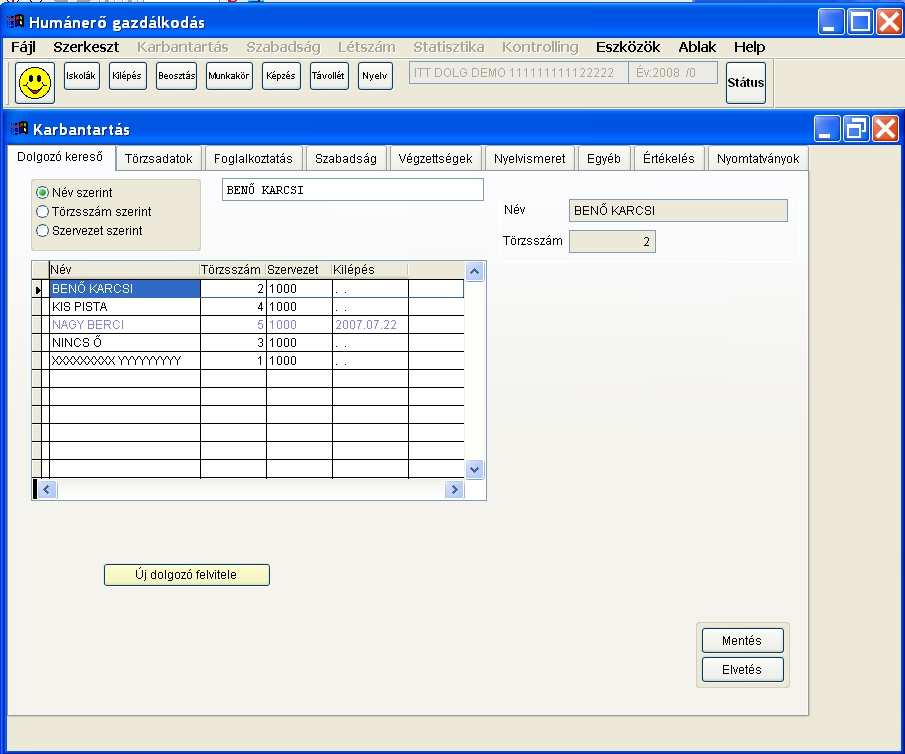
Task: Select the Név szerint radio button
Action: [42, 192]
